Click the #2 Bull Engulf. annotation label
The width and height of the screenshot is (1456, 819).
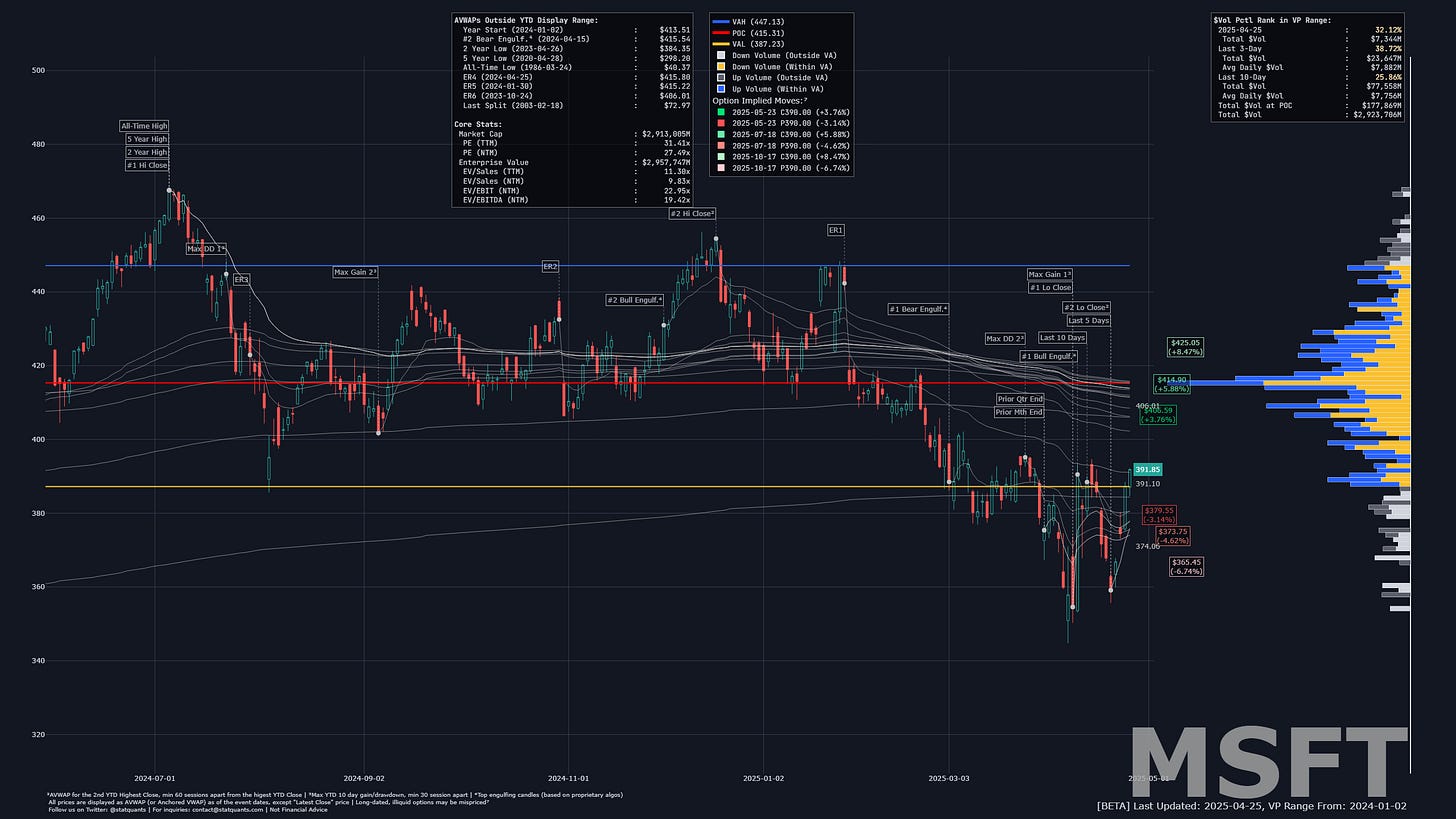[x=635, y=300]
